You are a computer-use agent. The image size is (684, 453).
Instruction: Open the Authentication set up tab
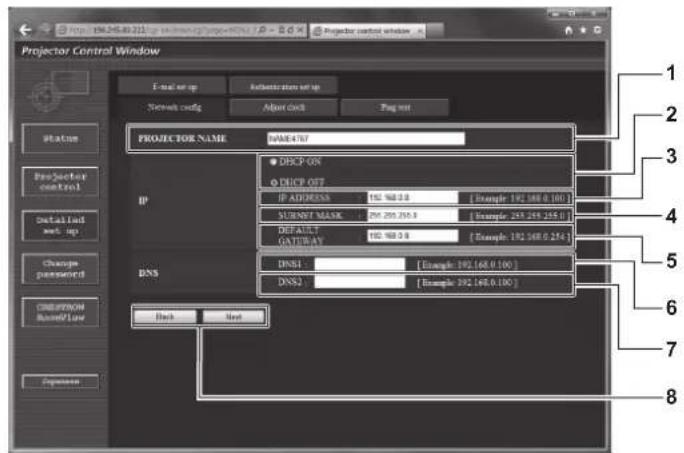(284, 86)
